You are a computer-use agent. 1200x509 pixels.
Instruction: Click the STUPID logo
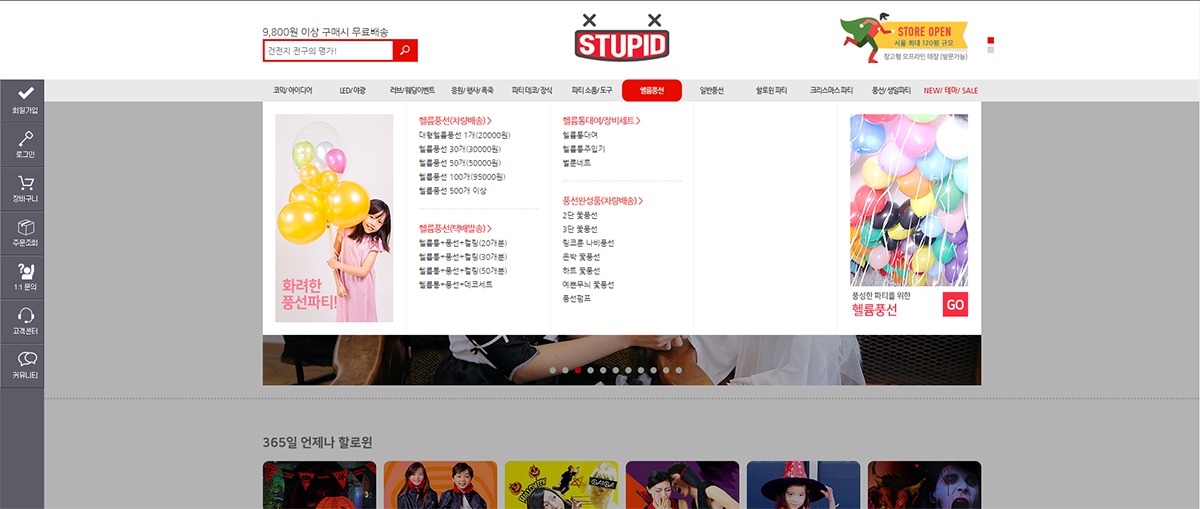(622, 38)
